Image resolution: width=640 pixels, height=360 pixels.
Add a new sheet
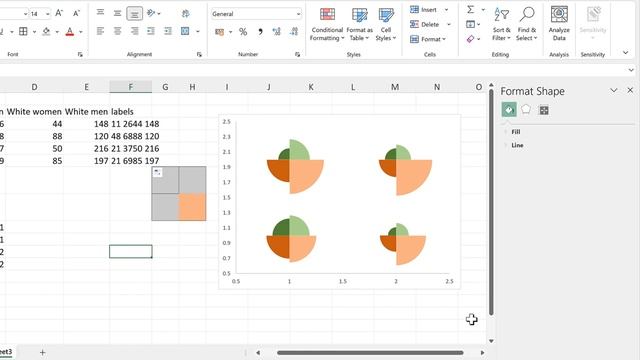pyautogui.click(x=42, y=352)
